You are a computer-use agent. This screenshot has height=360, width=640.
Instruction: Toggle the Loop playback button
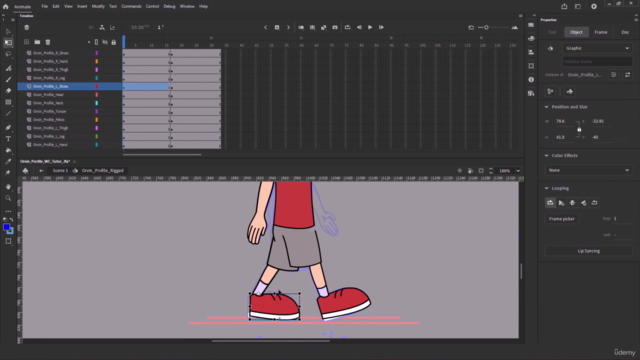pyautogui.click(x=348, y=27)
